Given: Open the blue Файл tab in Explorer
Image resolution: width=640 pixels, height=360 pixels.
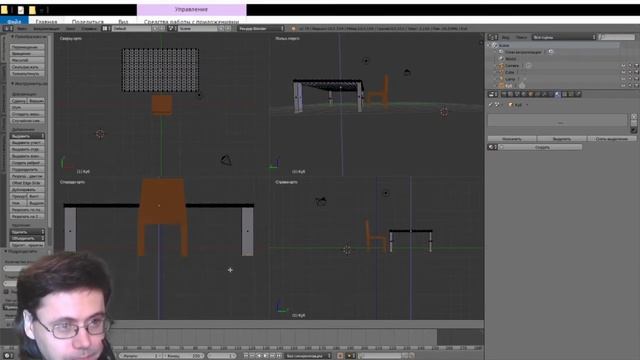Looking at the screenshot, I should click(14, 21).
